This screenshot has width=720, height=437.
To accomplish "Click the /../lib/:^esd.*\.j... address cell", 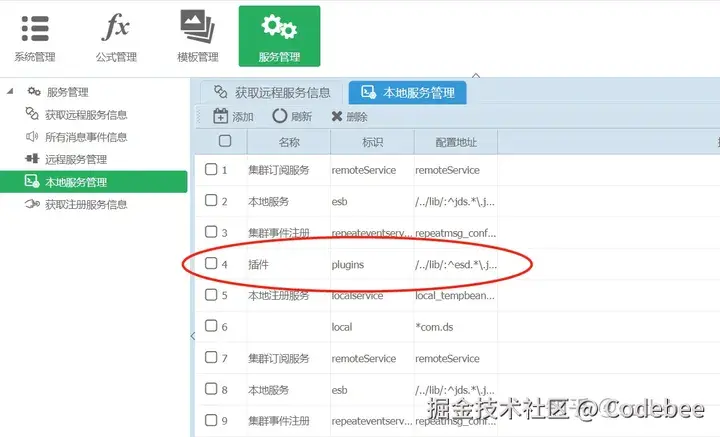I will pos(456,264).
